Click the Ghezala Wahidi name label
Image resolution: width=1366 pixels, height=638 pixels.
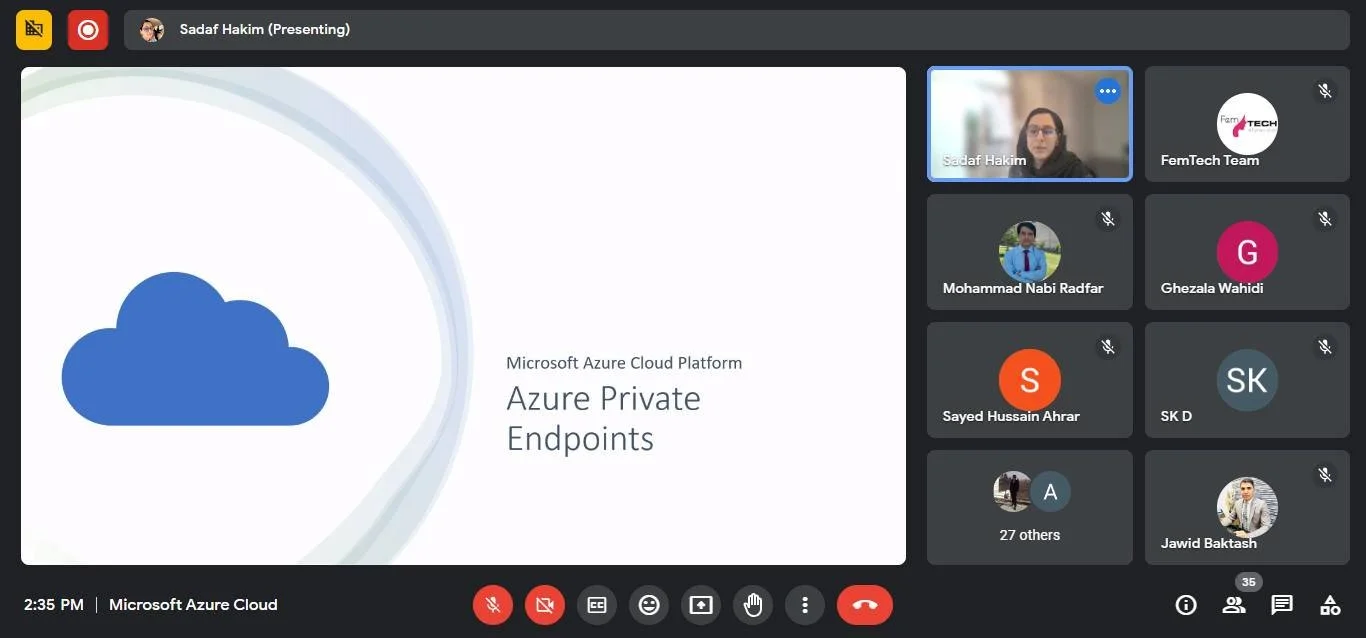point(1212,288)
